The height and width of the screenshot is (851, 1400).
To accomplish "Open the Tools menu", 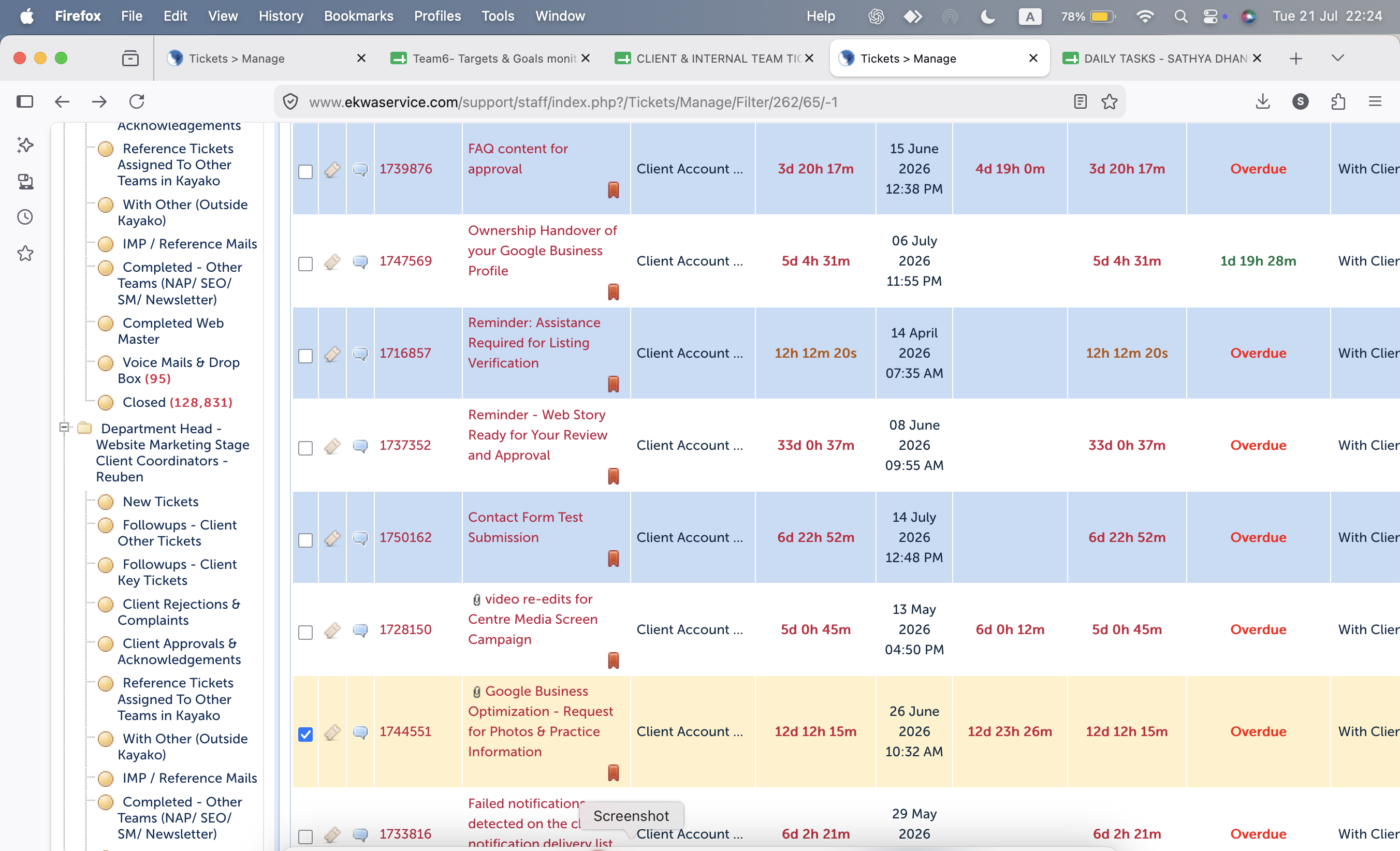I will (498, 16).
